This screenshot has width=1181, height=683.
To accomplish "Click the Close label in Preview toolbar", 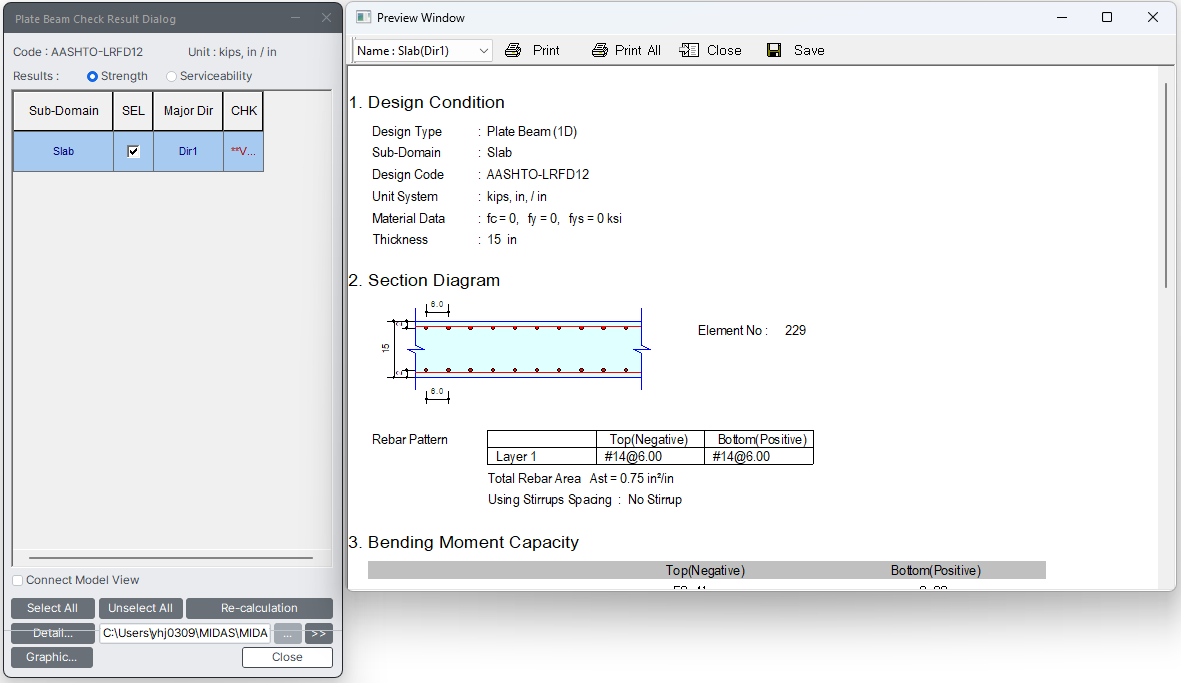I will 724,50.
